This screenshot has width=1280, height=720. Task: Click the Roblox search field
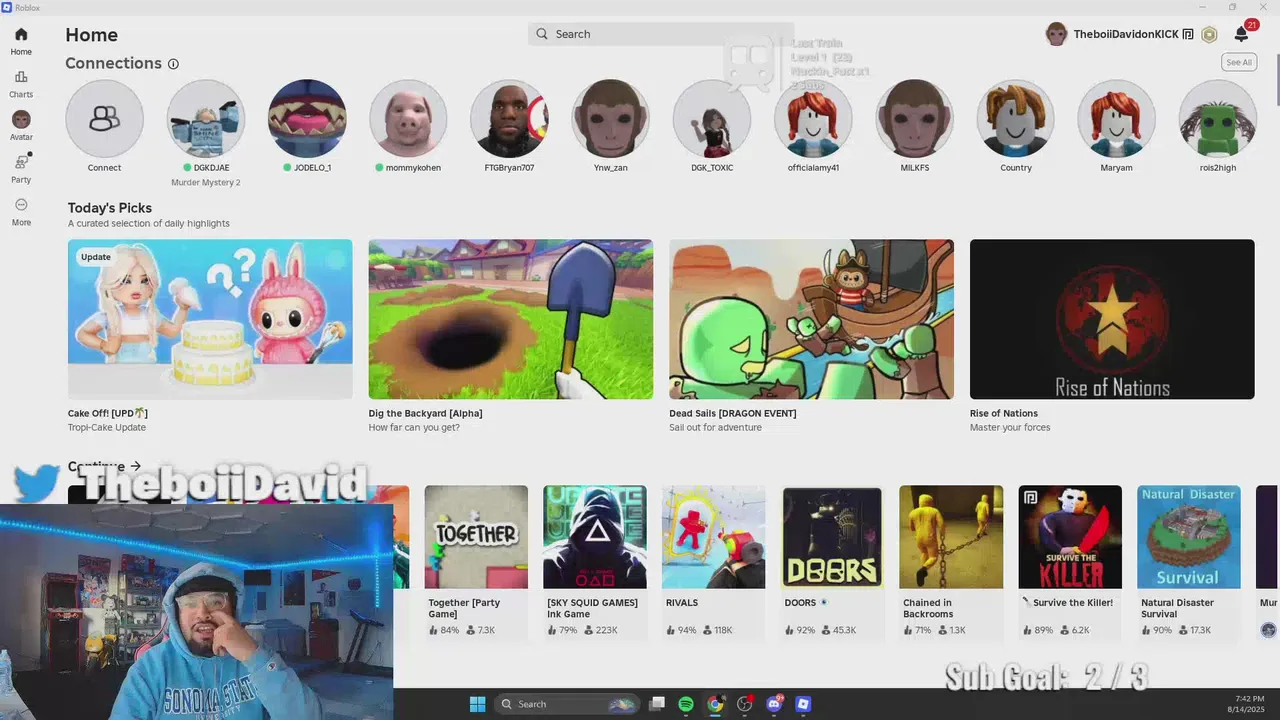660,34
